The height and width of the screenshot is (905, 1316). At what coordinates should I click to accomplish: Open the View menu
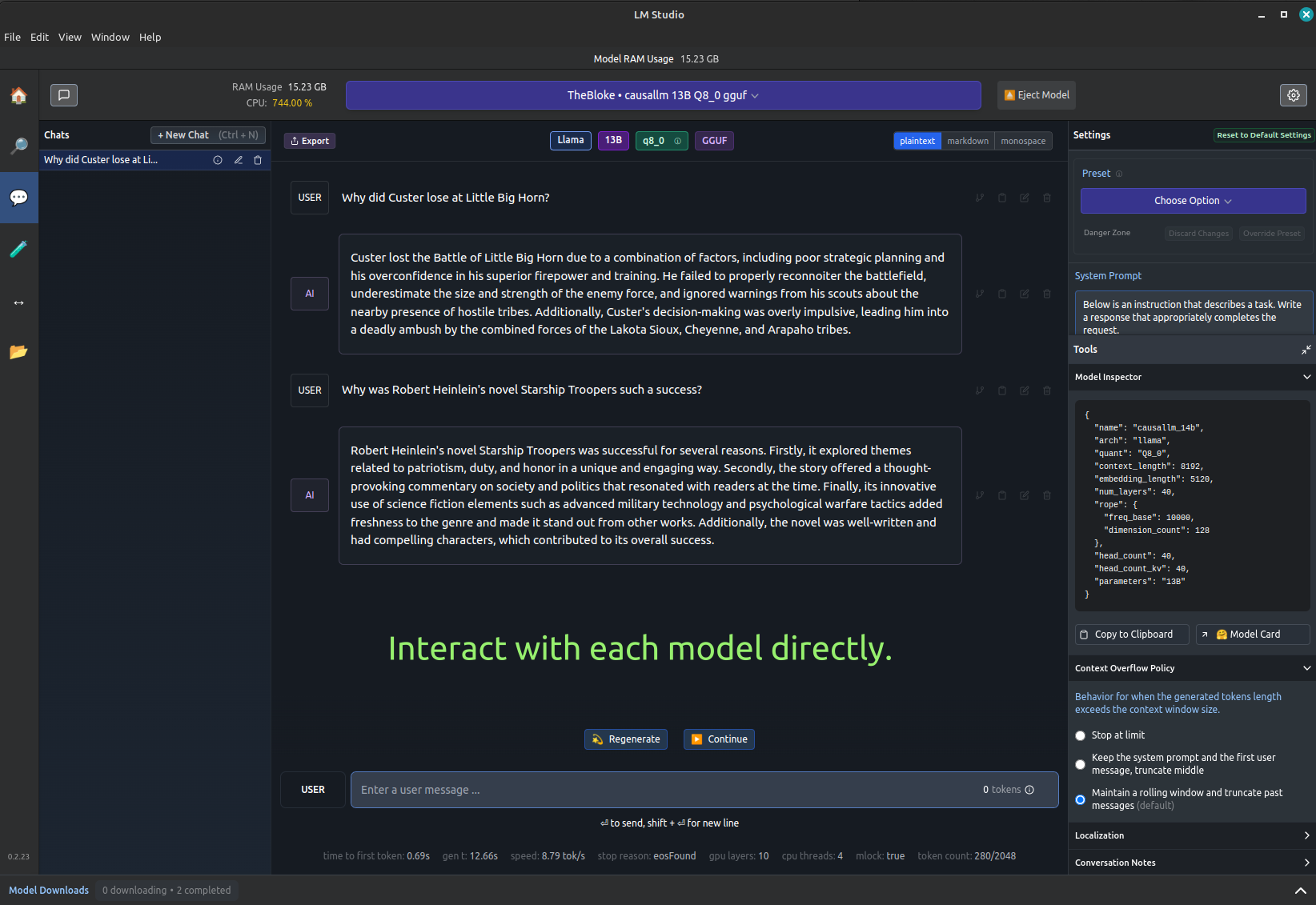pyautogui.click(x=70, y=37)
